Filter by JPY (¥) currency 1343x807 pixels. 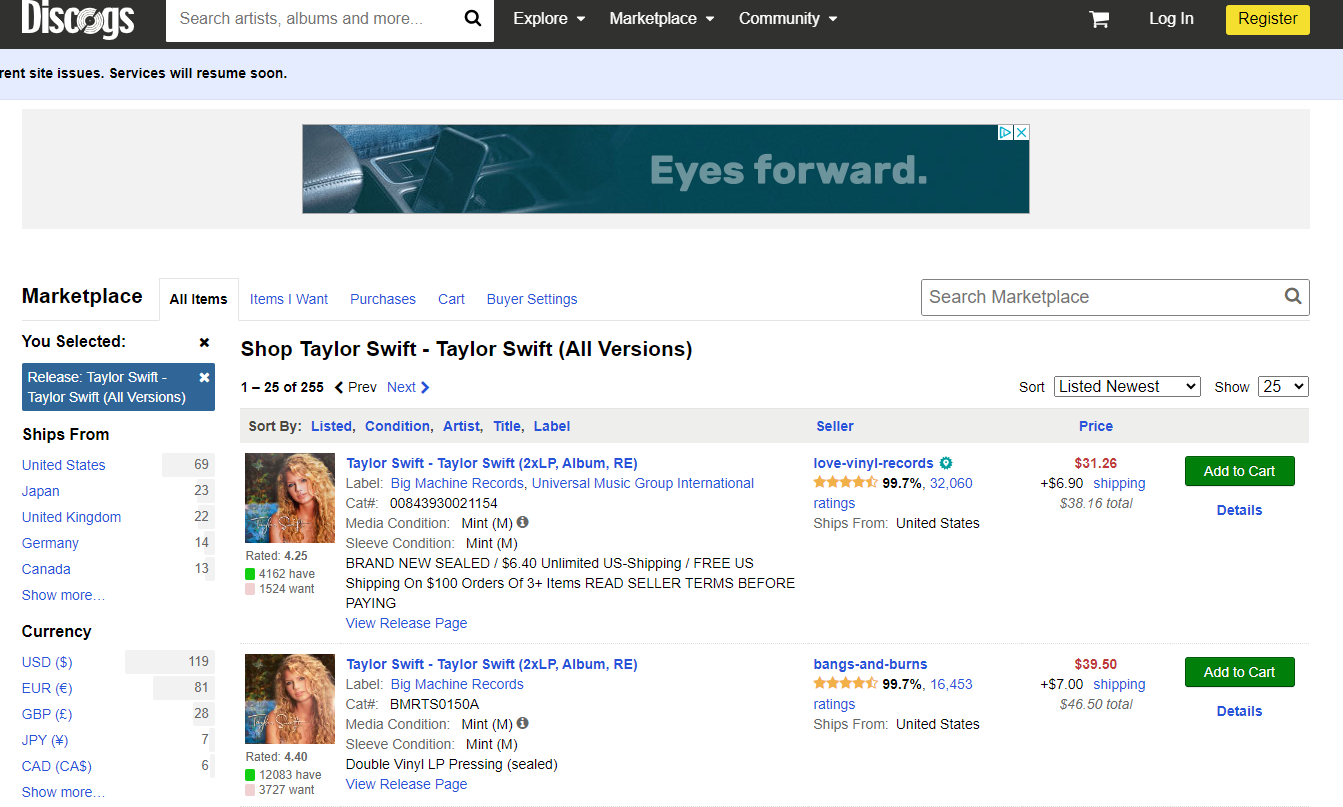click(47, 740)
